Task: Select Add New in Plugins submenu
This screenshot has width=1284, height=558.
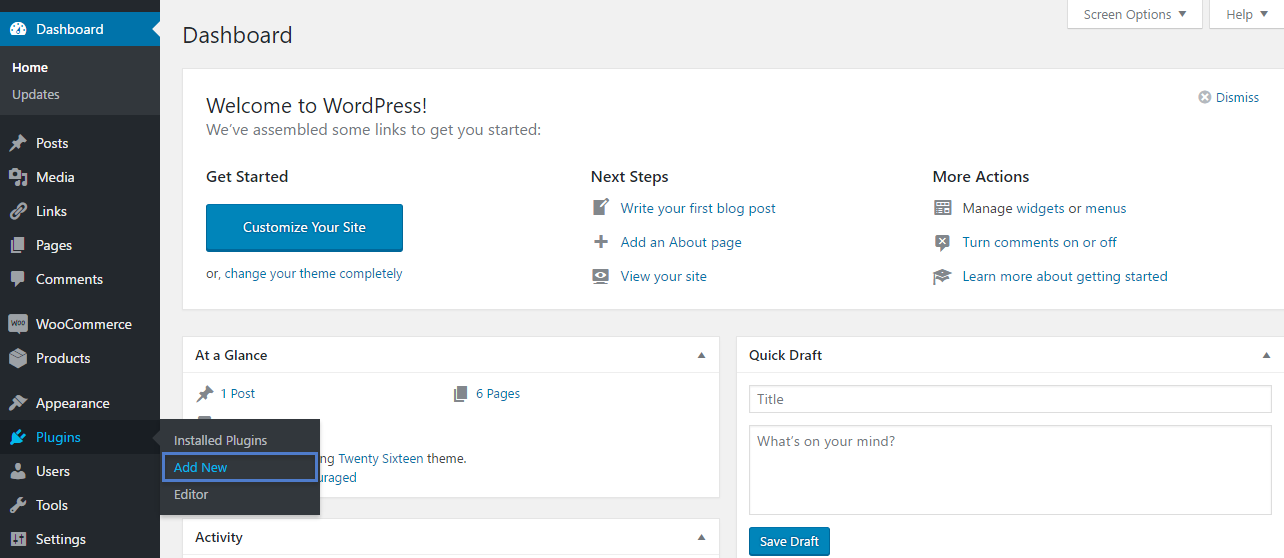Action: coord(239,467)
